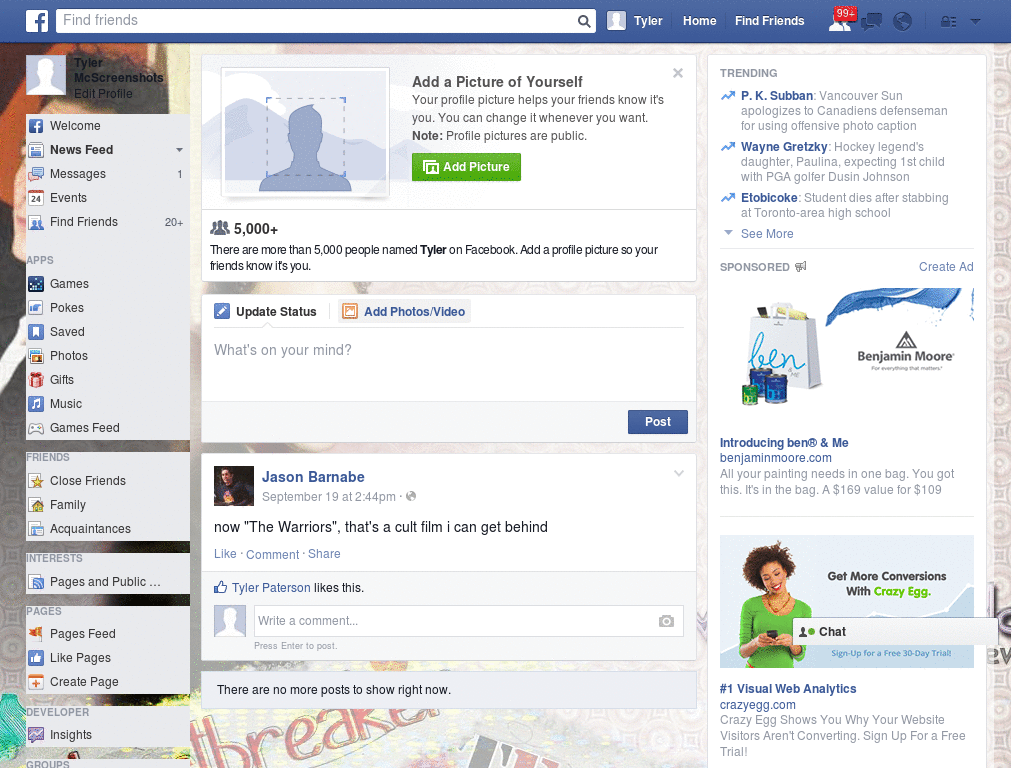Screen dimensions: 1024x768
Task: Click the Acquaintances icon
Action: tap(36, 530)
